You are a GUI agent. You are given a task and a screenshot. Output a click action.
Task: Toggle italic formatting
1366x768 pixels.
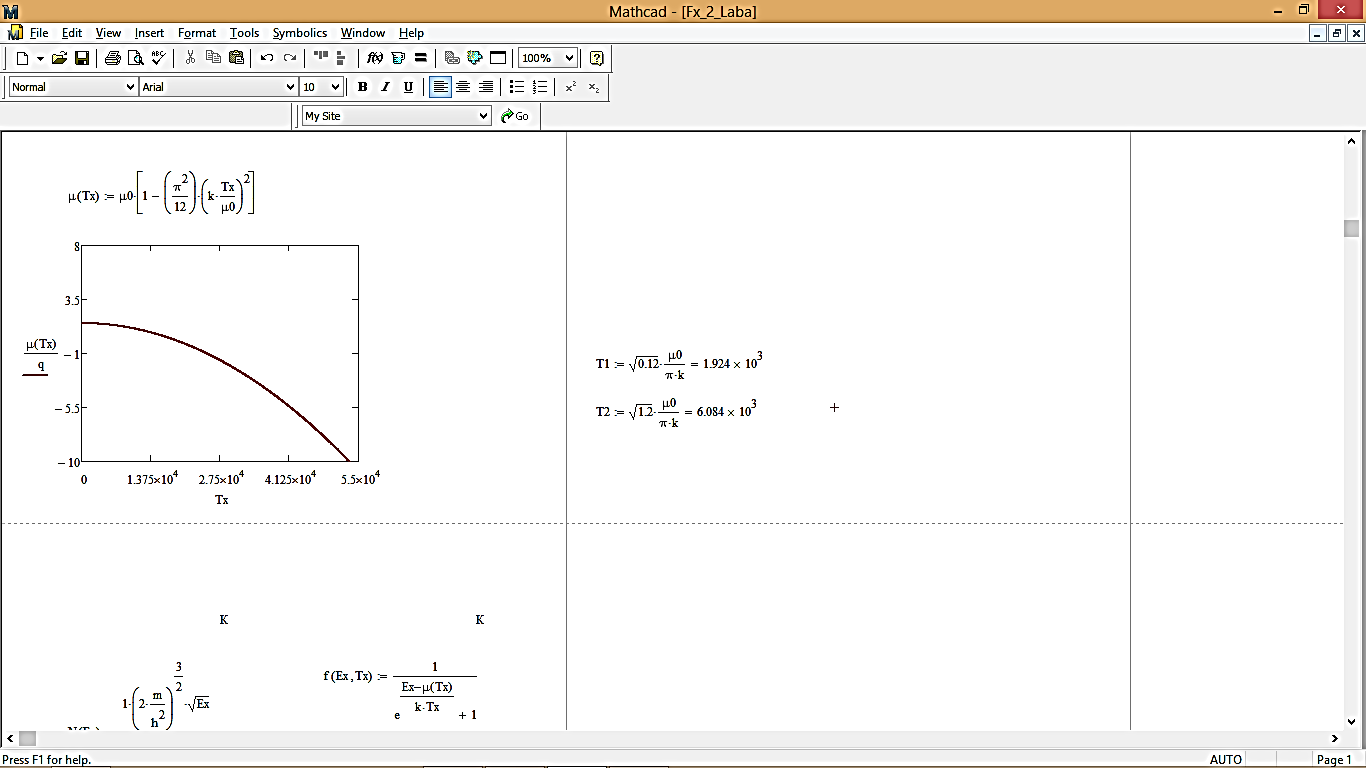(x=385, y=87)
